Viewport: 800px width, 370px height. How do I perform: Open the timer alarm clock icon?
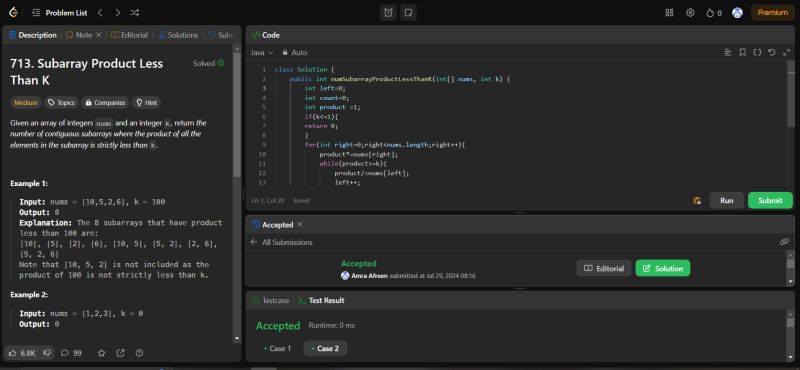coord(389,13)
